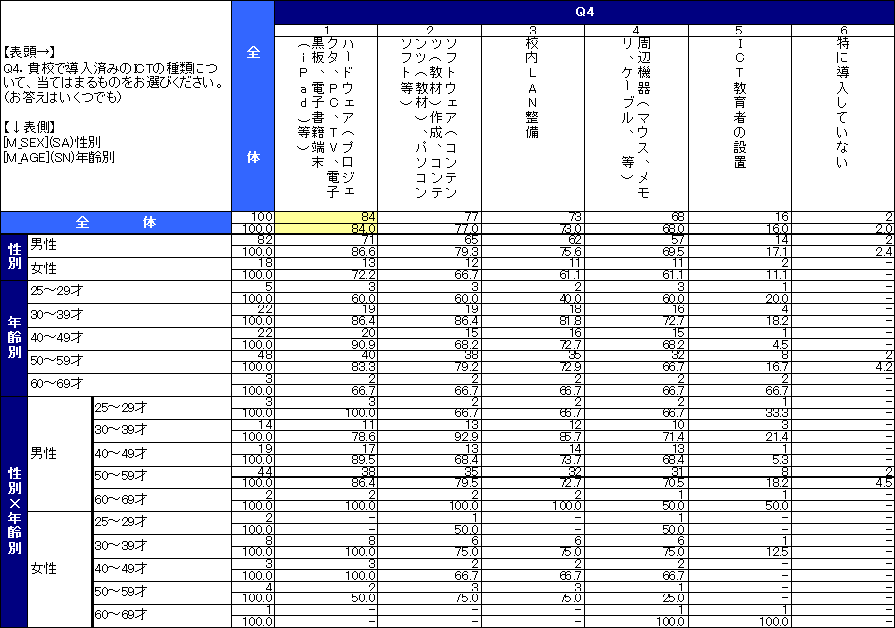This screenshot has width=895, height=628.
Task: Select the [M_AGE](SN)年齢別 side label text
Action: pyautogui.click(x=58, y=156)
